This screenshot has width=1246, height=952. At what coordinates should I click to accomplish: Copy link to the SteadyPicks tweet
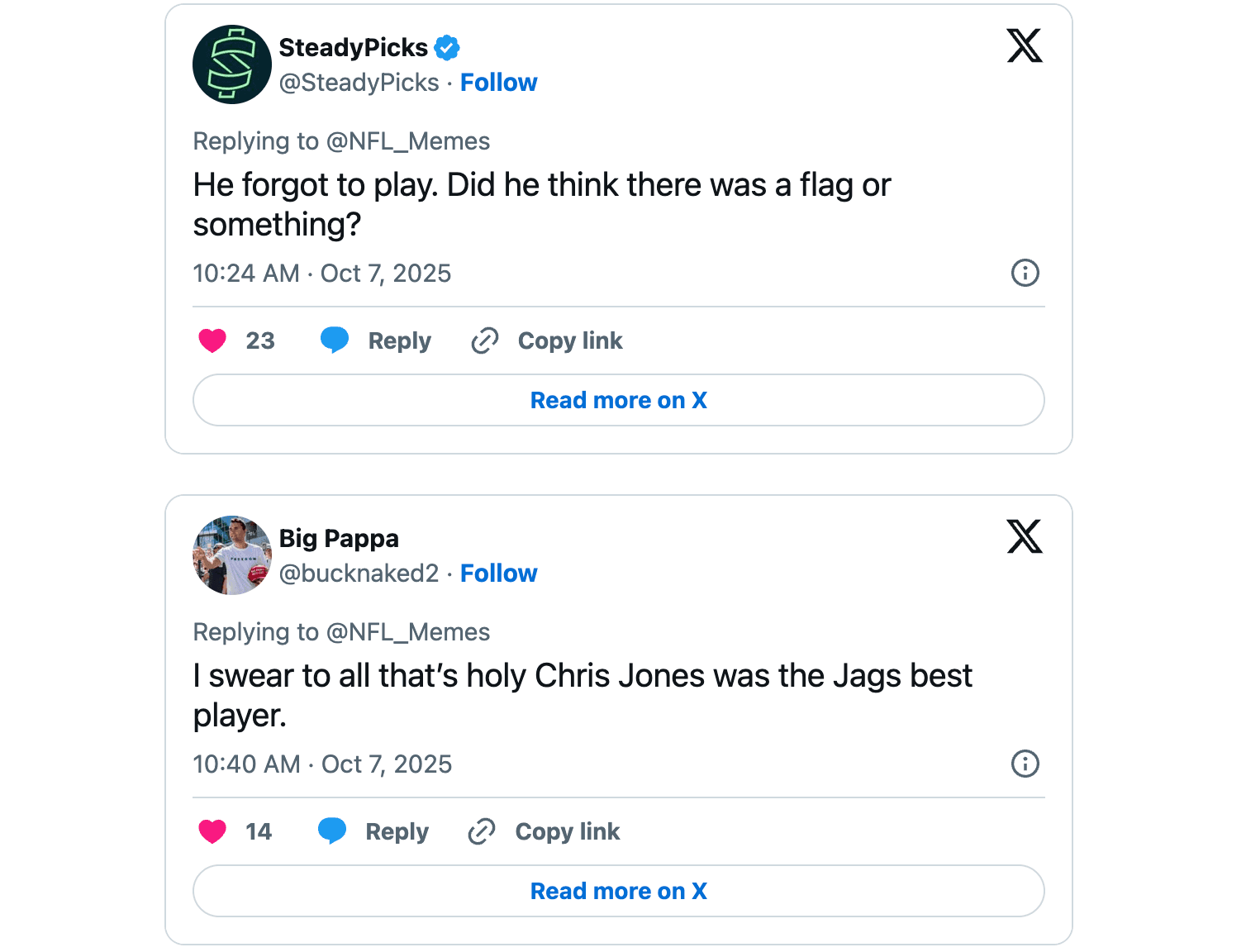click(547, 340)
